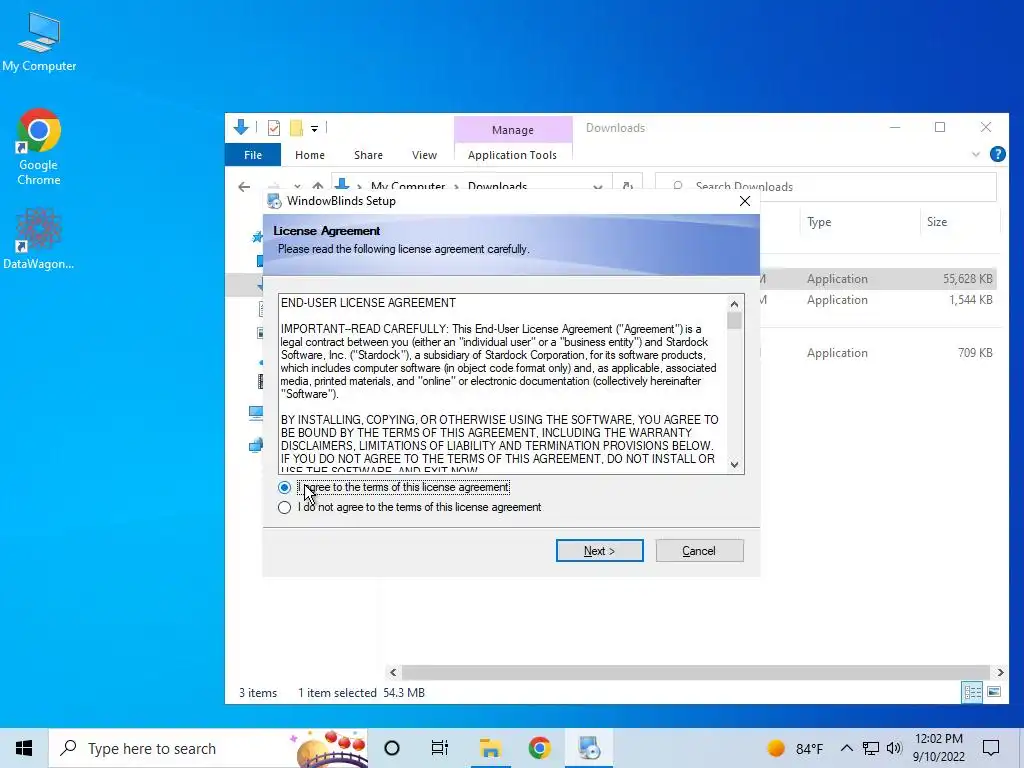Expand the Explorer ribbon chevron
Screen dimensions: 1024x768
pos(976,155)
